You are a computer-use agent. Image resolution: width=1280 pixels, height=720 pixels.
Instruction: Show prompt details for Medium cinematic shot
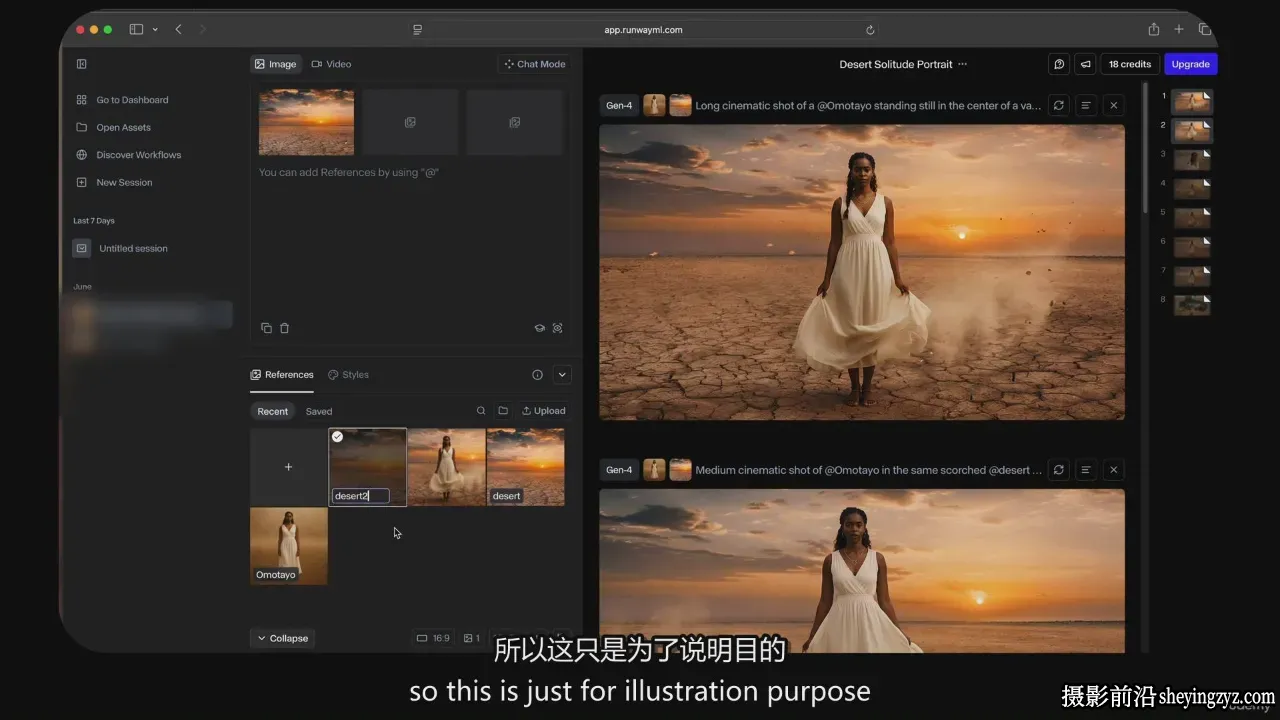(x=1086, y=470)
